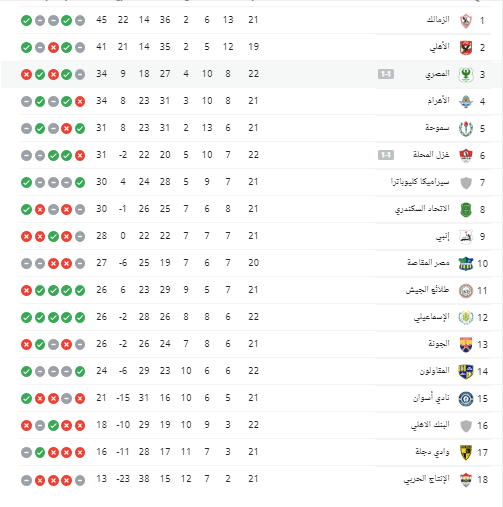Click the leftmost green win icon in الزمالك row
The image size is (503, 507).
pos(26,21)
